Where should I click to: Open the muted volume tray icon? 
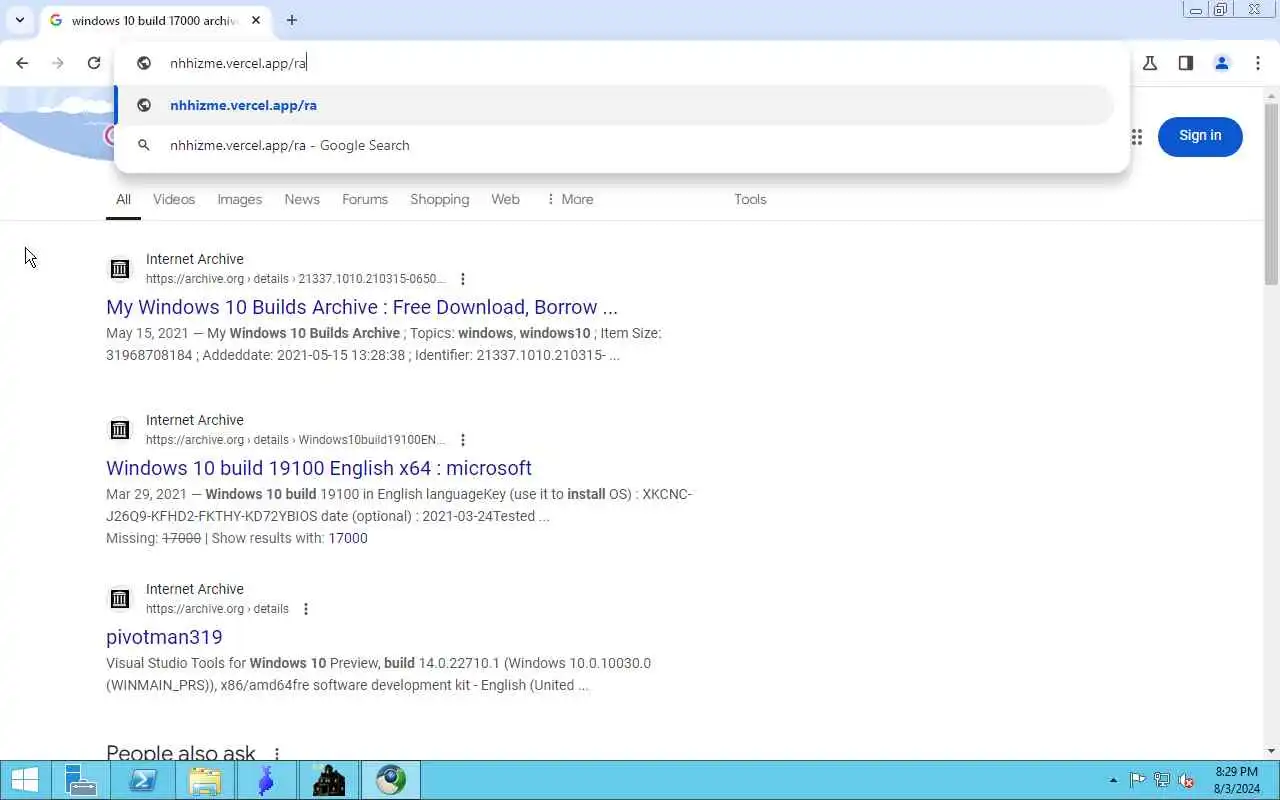[1187, 780]
